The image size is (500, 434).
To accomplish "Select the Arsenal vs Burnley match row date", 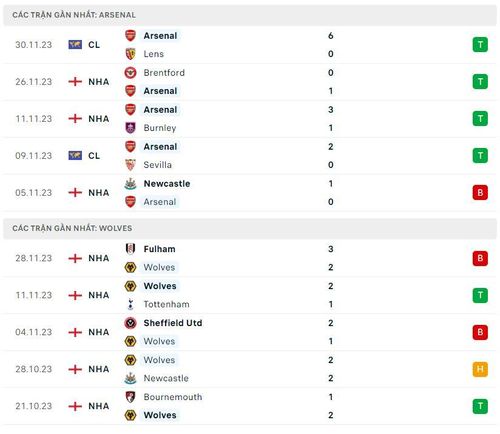I will 34,119.
